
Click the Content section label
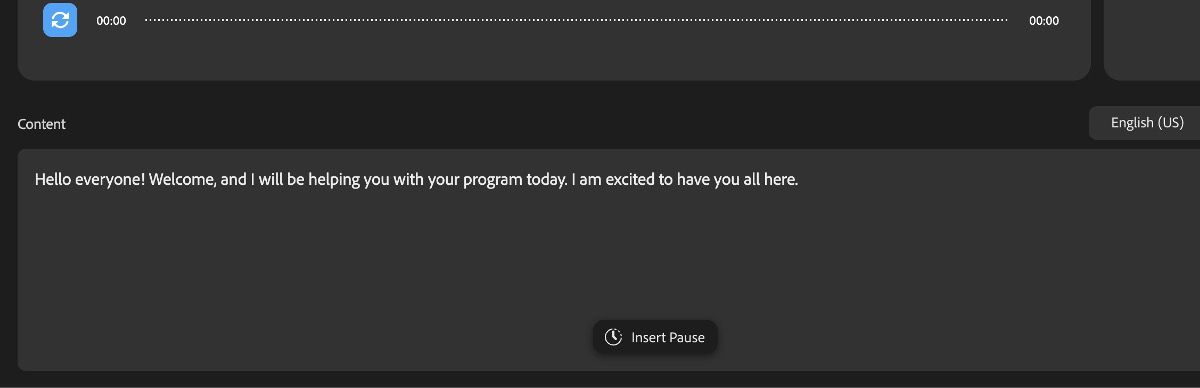[x=42, y=124]
